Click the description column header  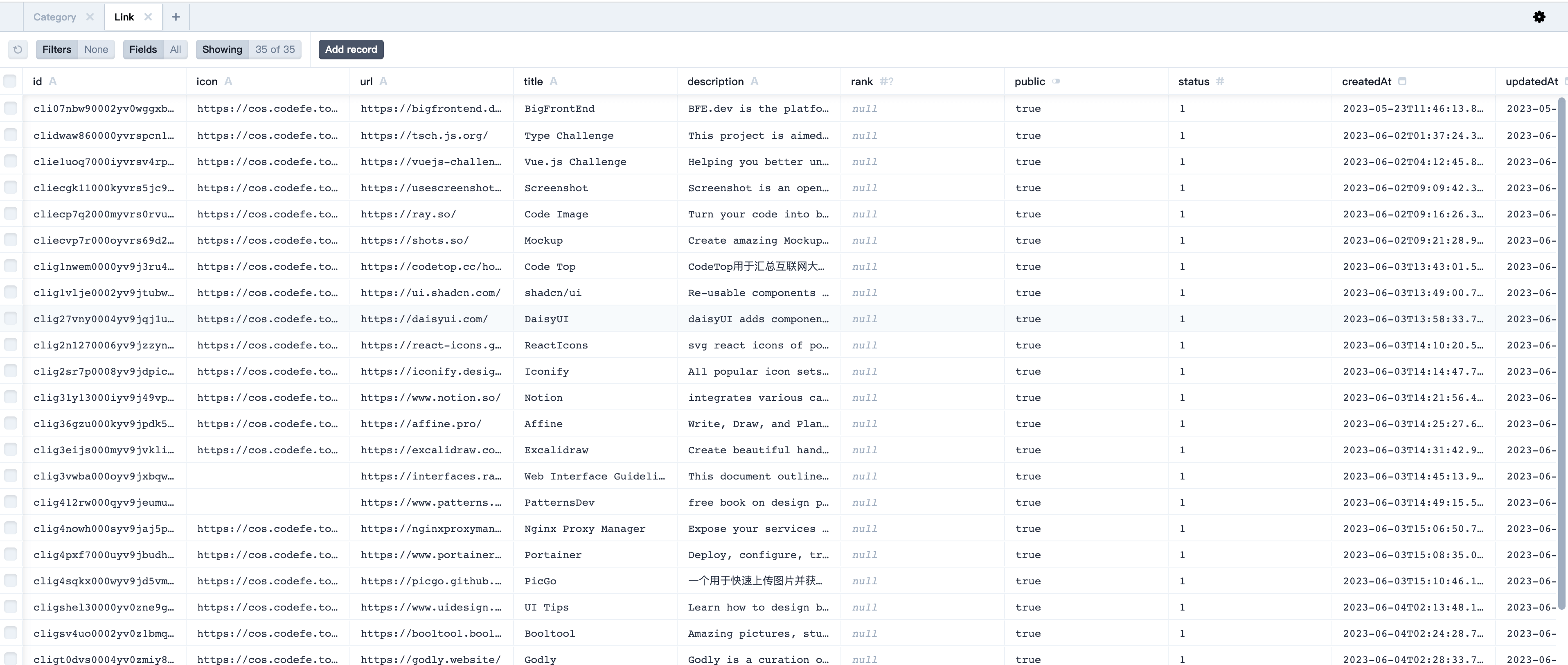click(x=759, y=81)
